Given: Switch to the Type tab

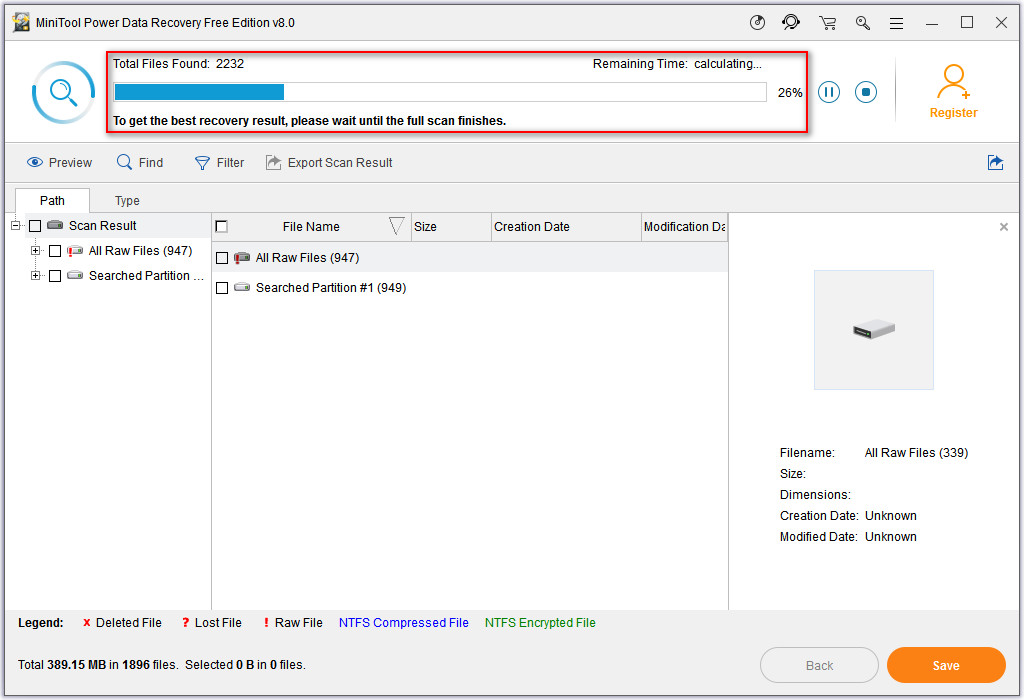Looking at the screenshot, I should [127, 200].
